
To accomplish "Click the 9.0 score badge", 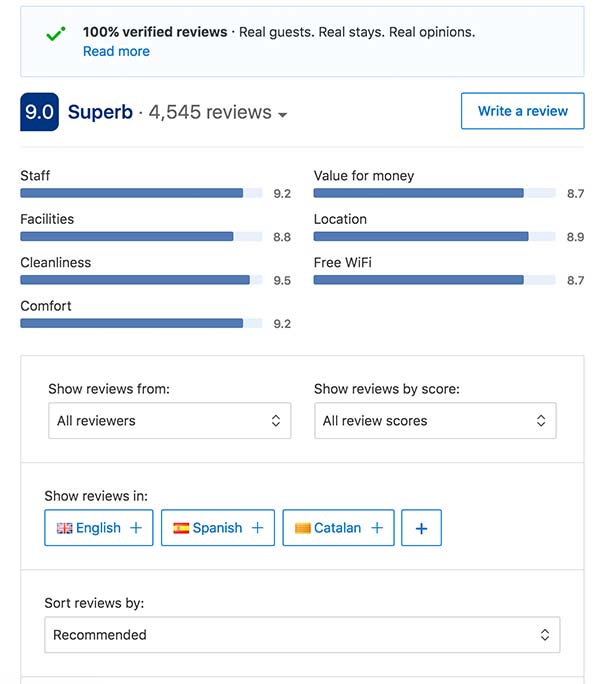I will (39, 112).
